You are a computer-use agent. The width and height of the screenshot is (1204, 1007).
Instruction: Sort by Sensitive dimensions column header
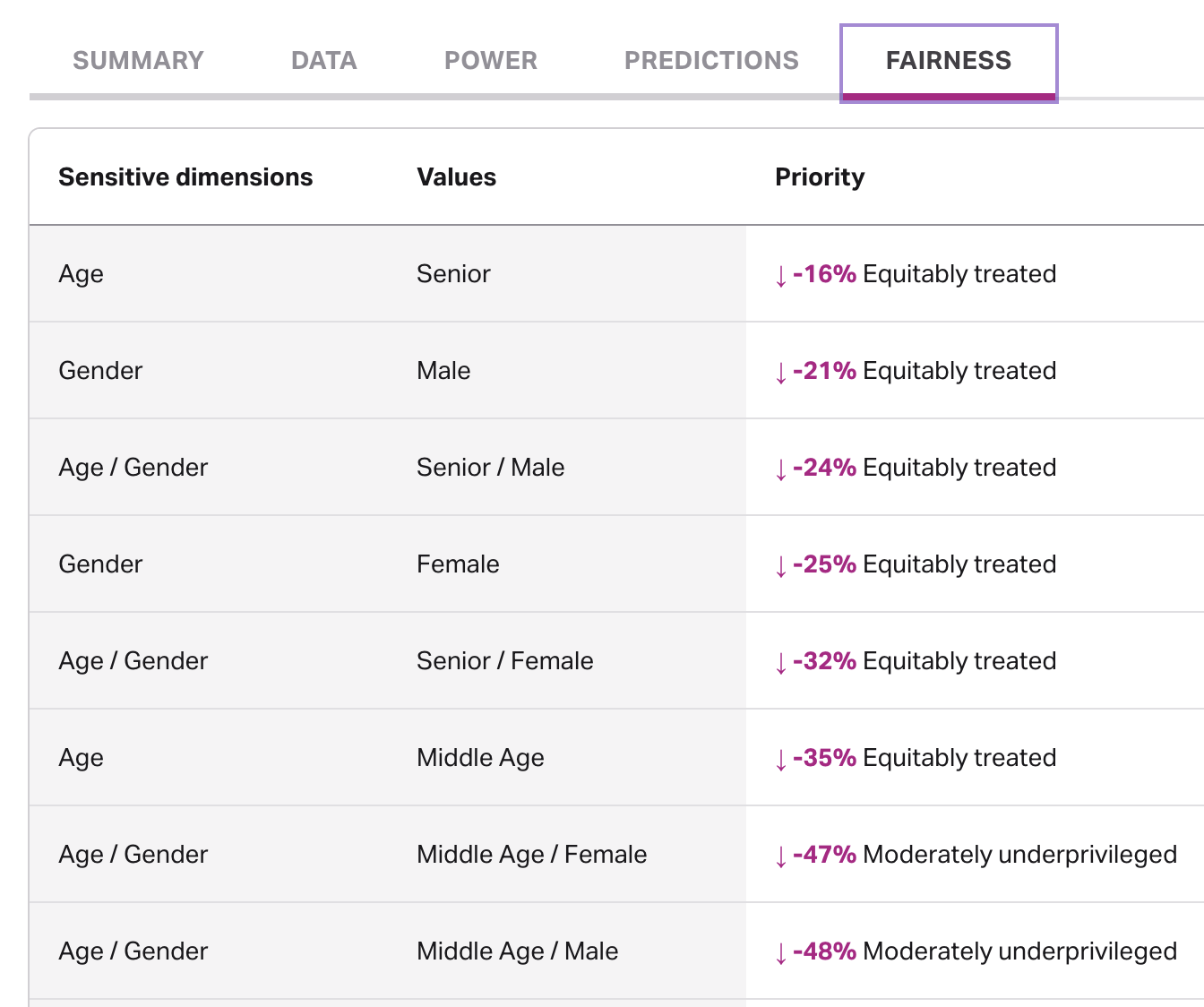click(x=185, y=177)
